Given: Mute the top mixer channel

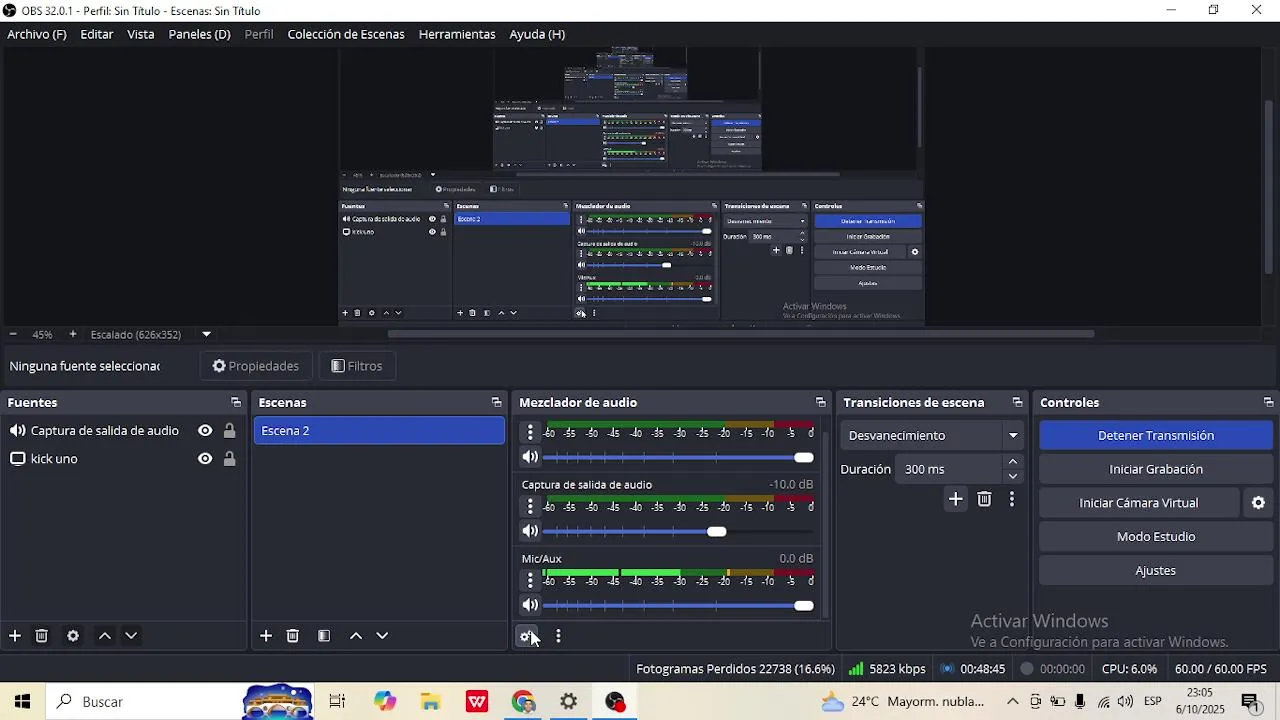Looking at the screenshot, I should (x=530, y=458).
